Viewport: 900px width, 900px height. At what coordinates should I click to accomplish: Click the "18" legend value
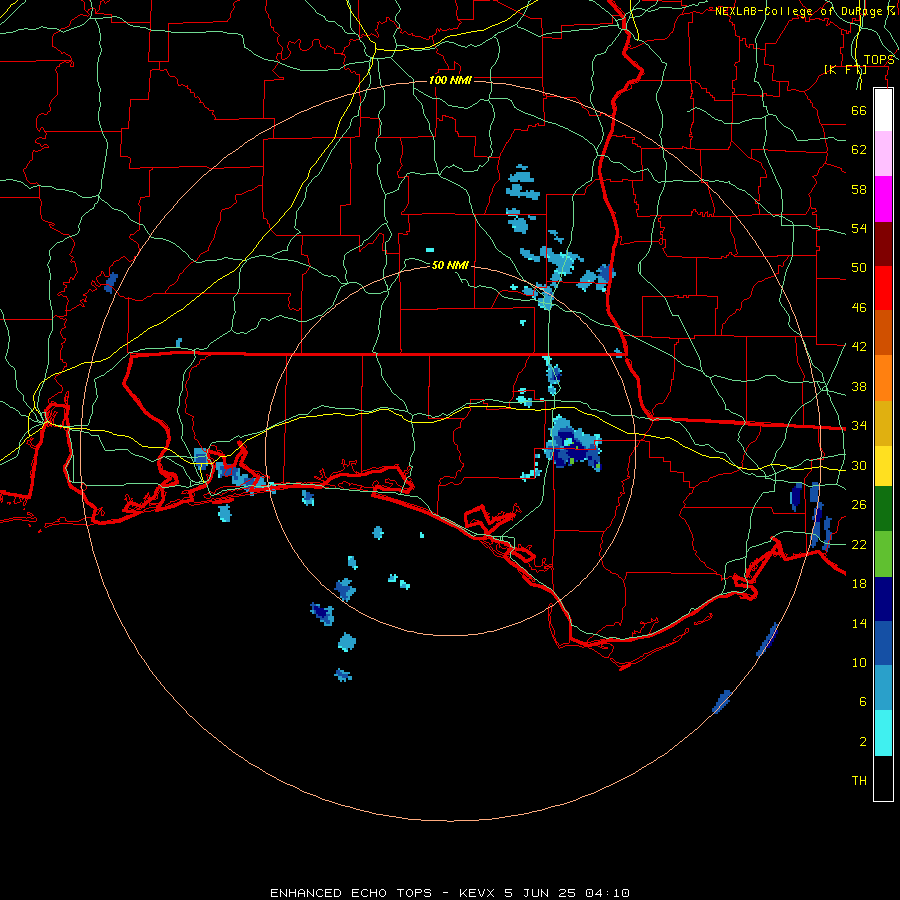[859, 584]
